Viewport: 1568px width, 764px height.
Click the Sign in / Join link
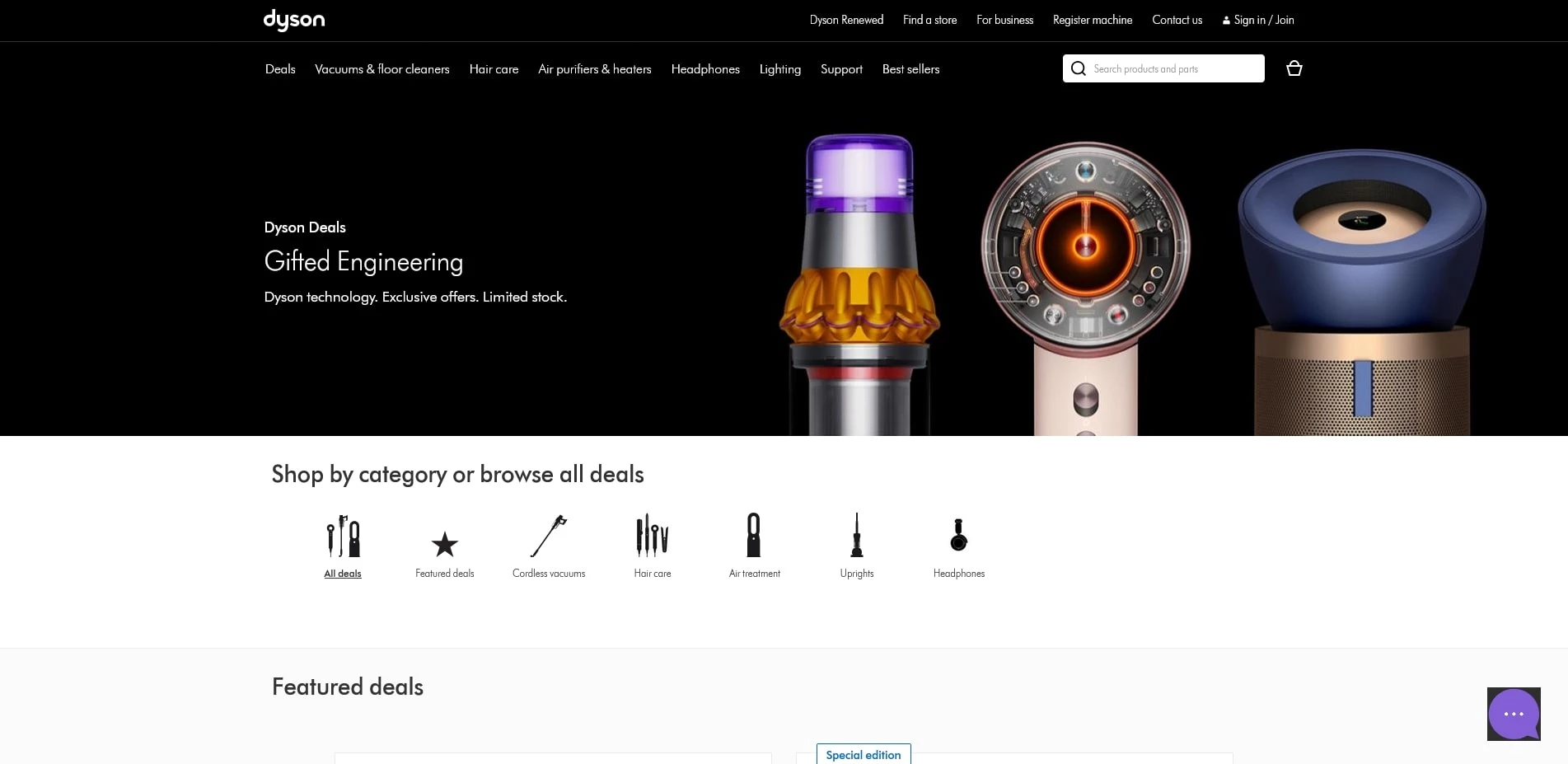[x=1257, y=20]
